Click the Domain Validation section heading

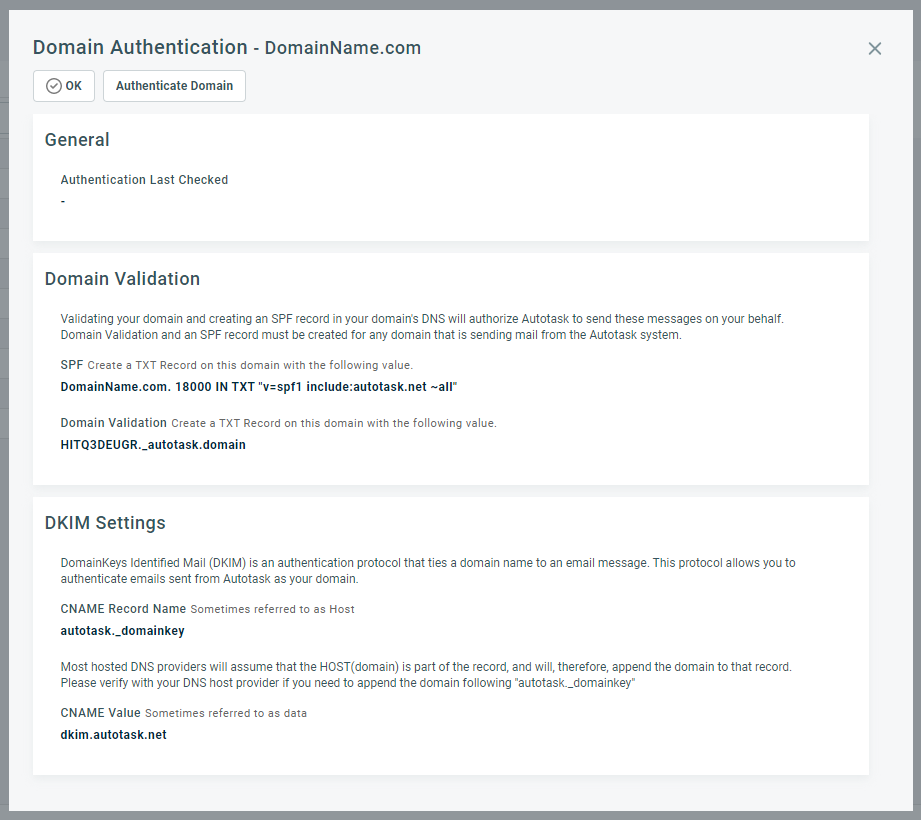[122, 278]
